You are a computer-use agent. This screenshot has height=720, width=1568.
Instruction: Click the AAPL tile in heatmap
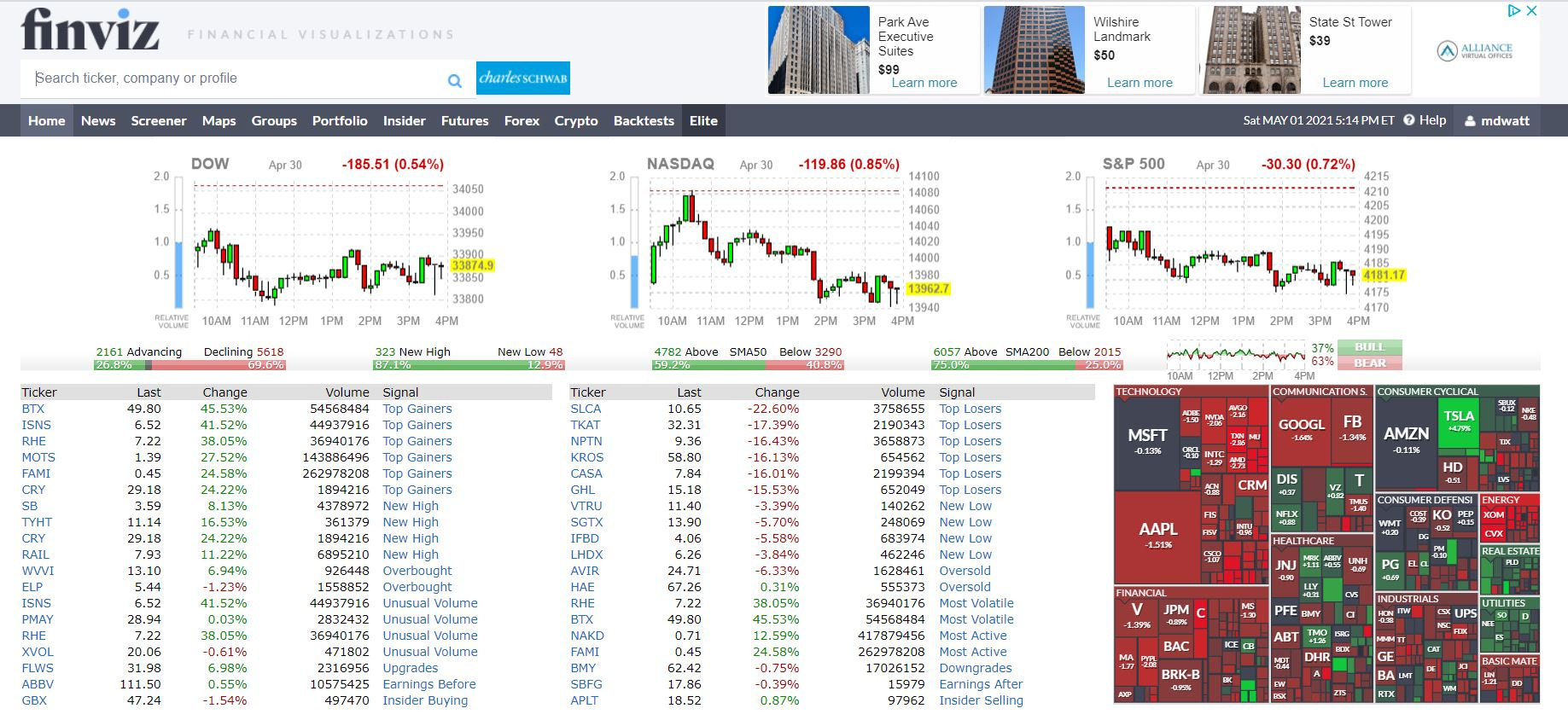(1157, 536)
